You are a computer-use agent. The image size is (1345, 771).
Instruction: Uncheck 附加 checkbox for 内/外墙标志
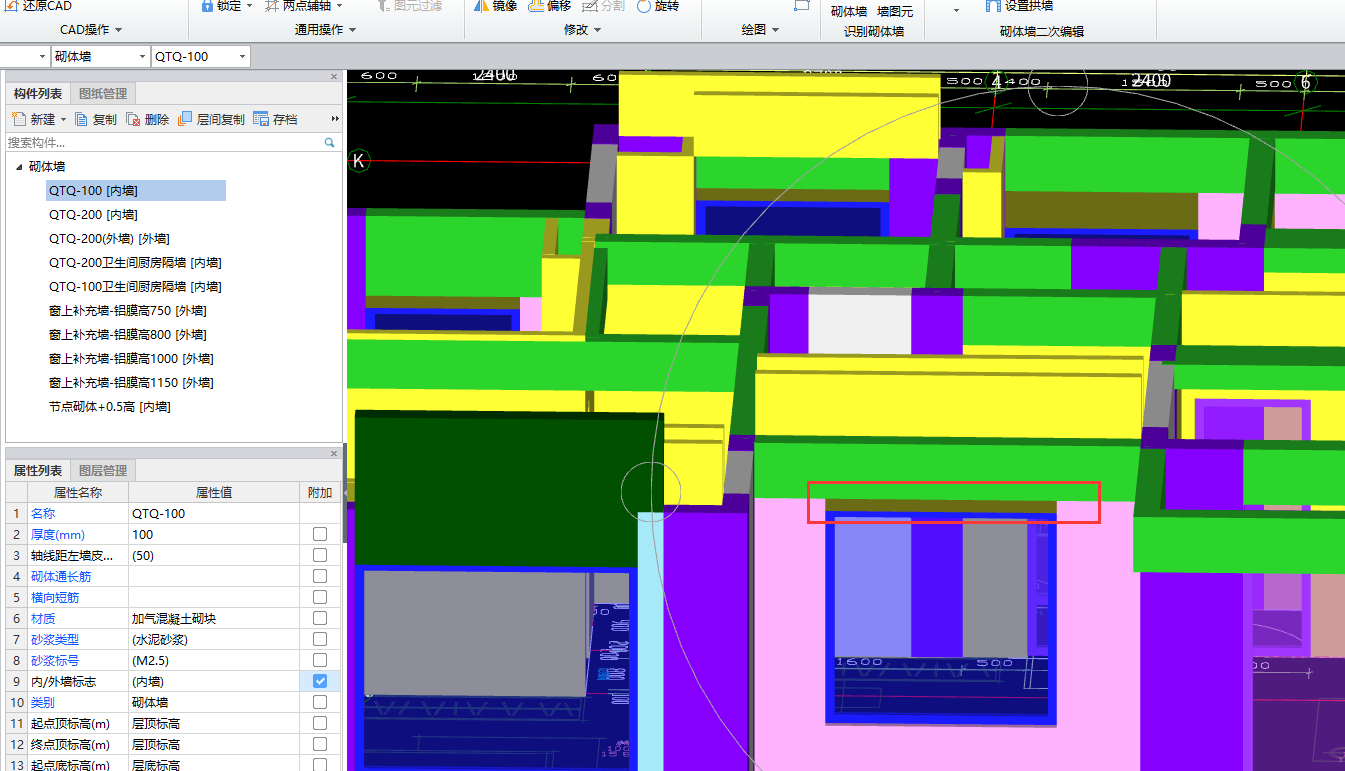320,681
